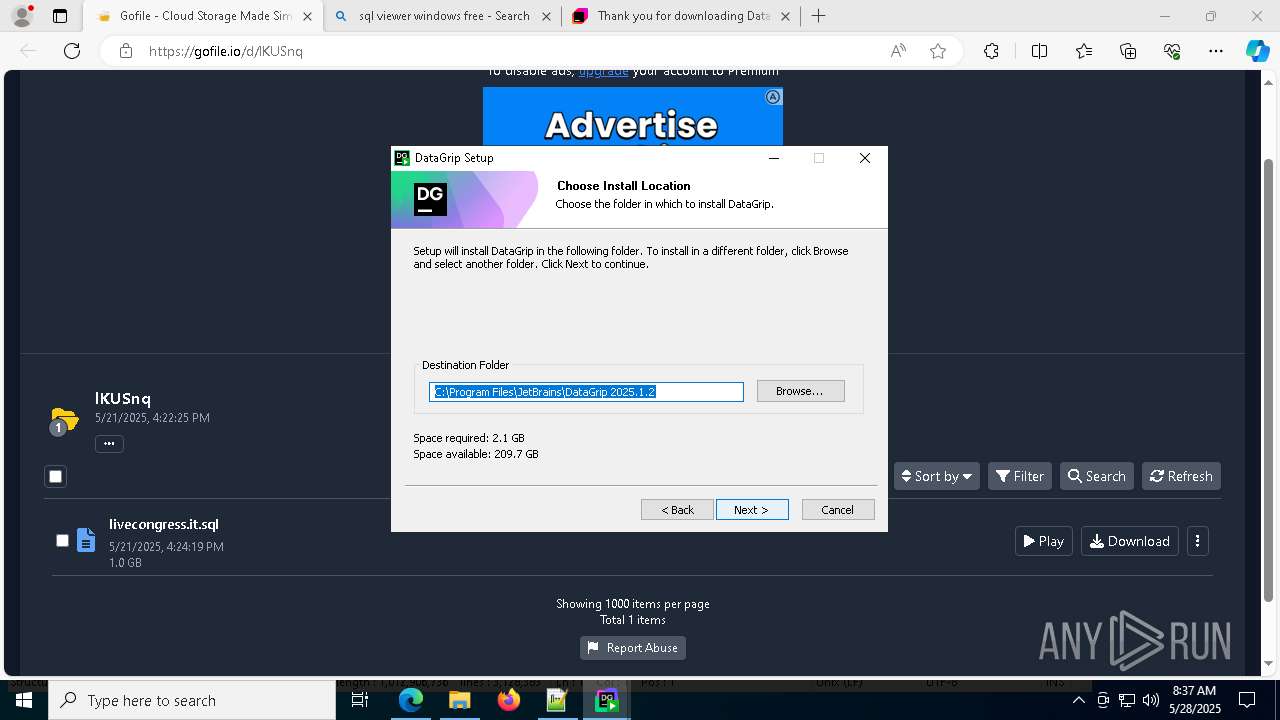1280x720 pixels.
Task: Open Microsoft Edge from the taskbar
Action: pyautogui.click(x=411, y=700)
